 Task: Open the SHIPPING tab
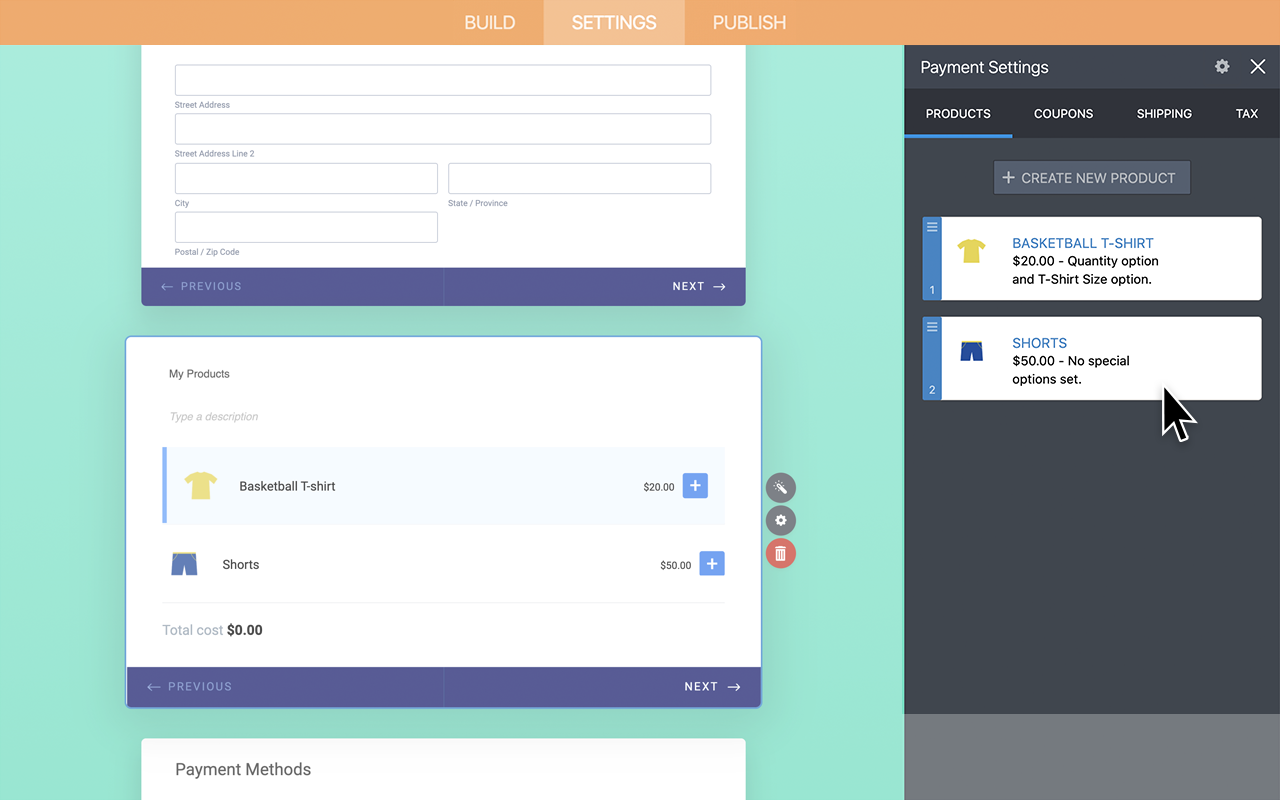tap(1163, 114)
